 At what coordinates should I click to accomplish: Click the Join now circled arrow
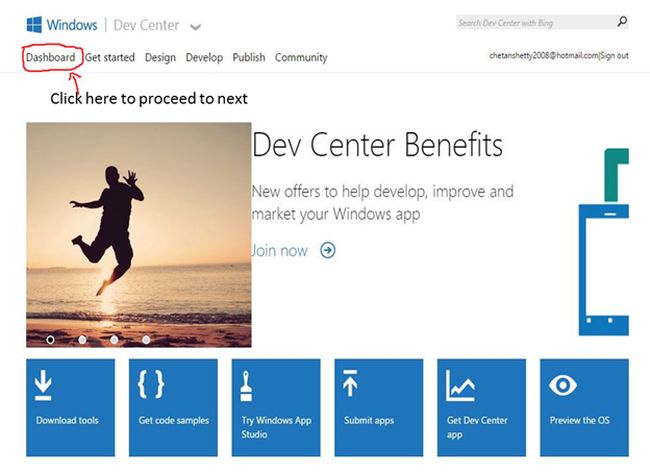pos(328,250)
